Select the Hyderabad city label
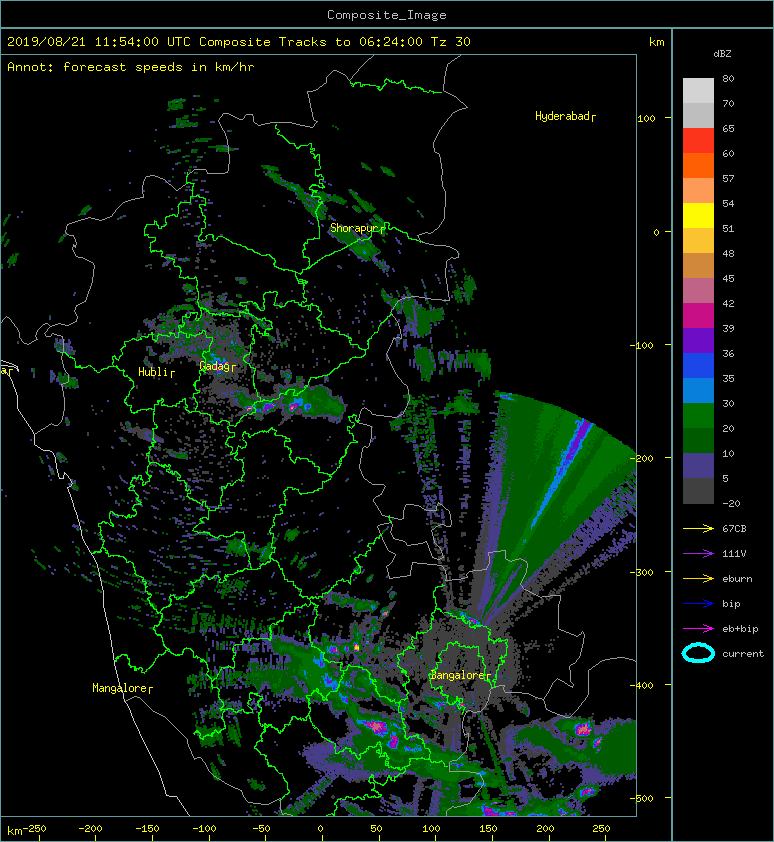Screen dimensions: 774x842 (x=562, y=116)
